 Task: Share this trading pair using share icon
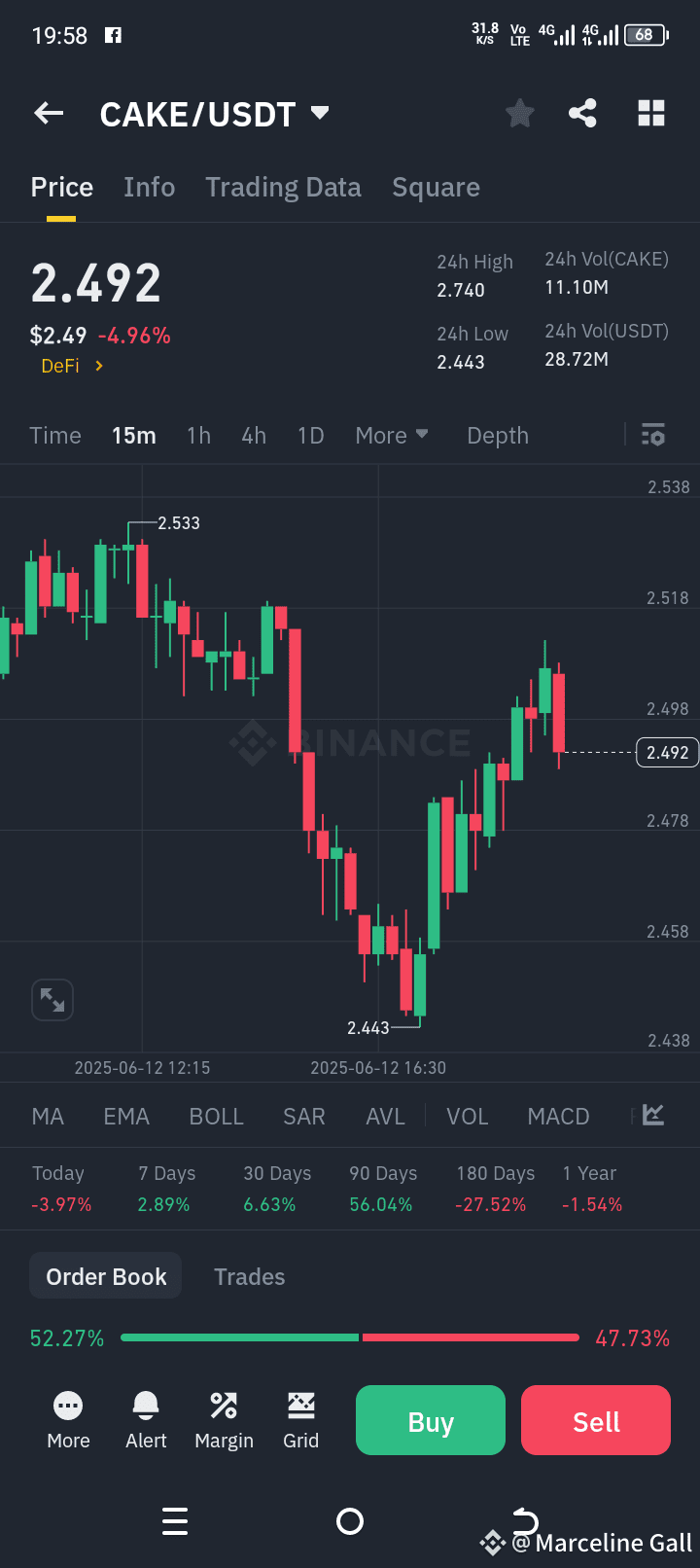coord(582,113)
